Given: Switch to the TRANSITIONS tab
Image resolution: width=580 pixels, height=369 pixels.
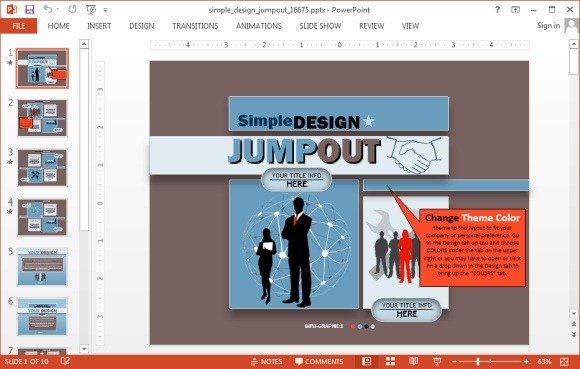Looking at the screenshot, I should 195,26.
